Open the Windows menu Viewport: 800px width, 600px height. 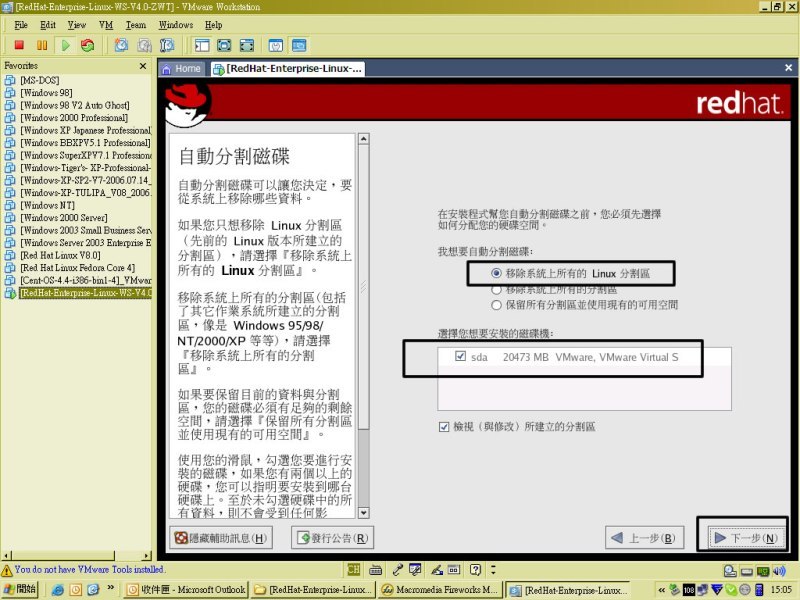[x=176, y=25]
